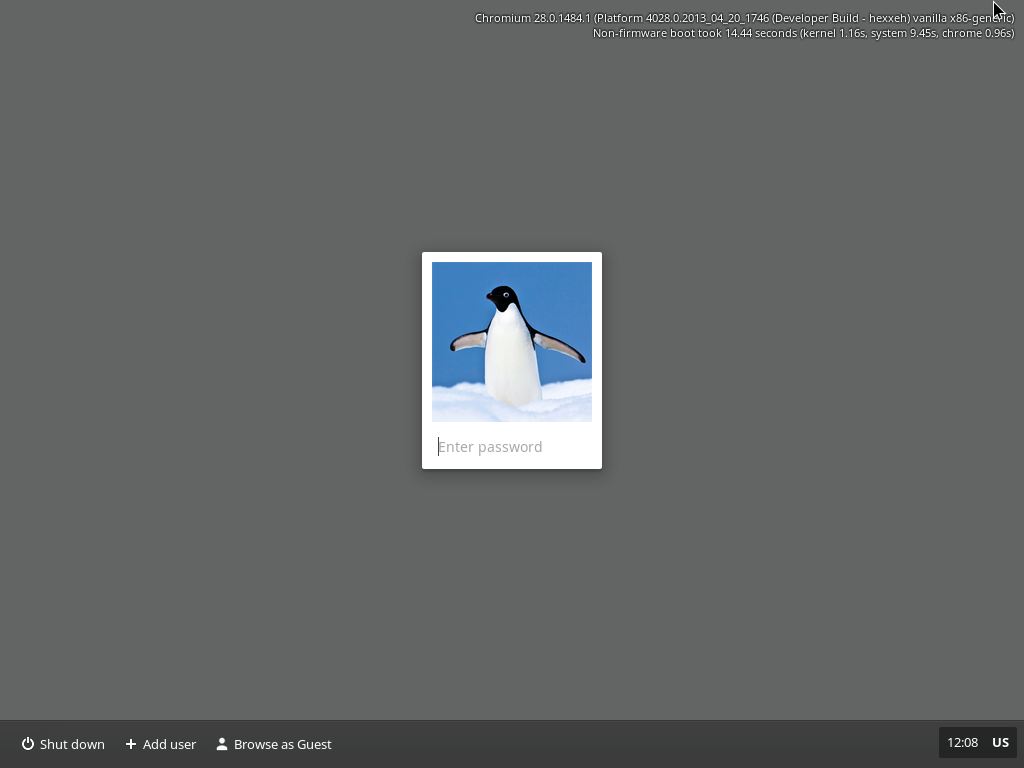Click the 12:08 clock in the tray
The image size is (1024, 768).
(962, 742)
